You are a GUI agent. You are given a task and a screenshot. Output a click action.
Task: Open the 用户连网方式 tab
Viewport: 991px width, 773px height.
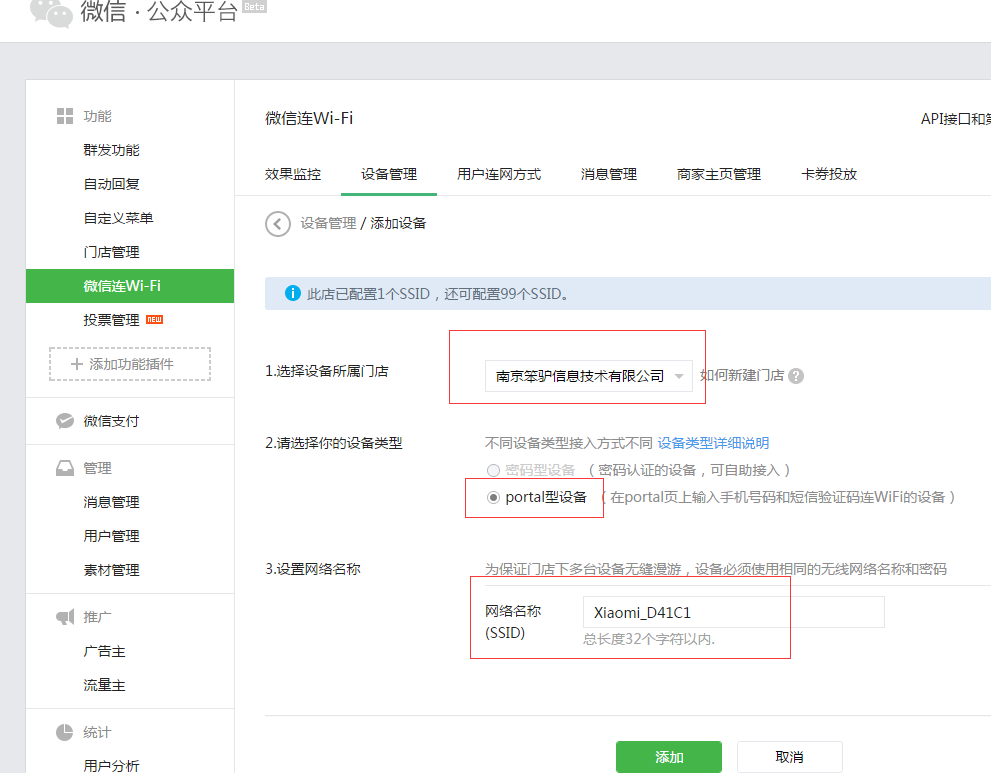(x=499, y=174)
